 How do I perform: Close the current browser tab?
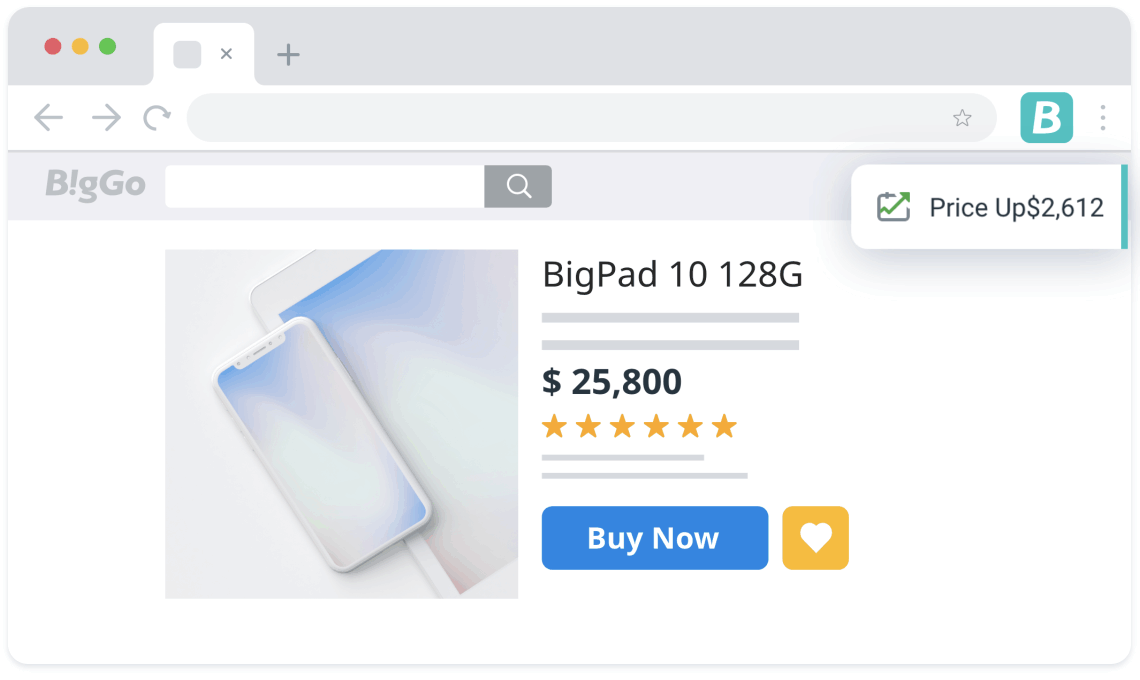(x=226, y=54)
